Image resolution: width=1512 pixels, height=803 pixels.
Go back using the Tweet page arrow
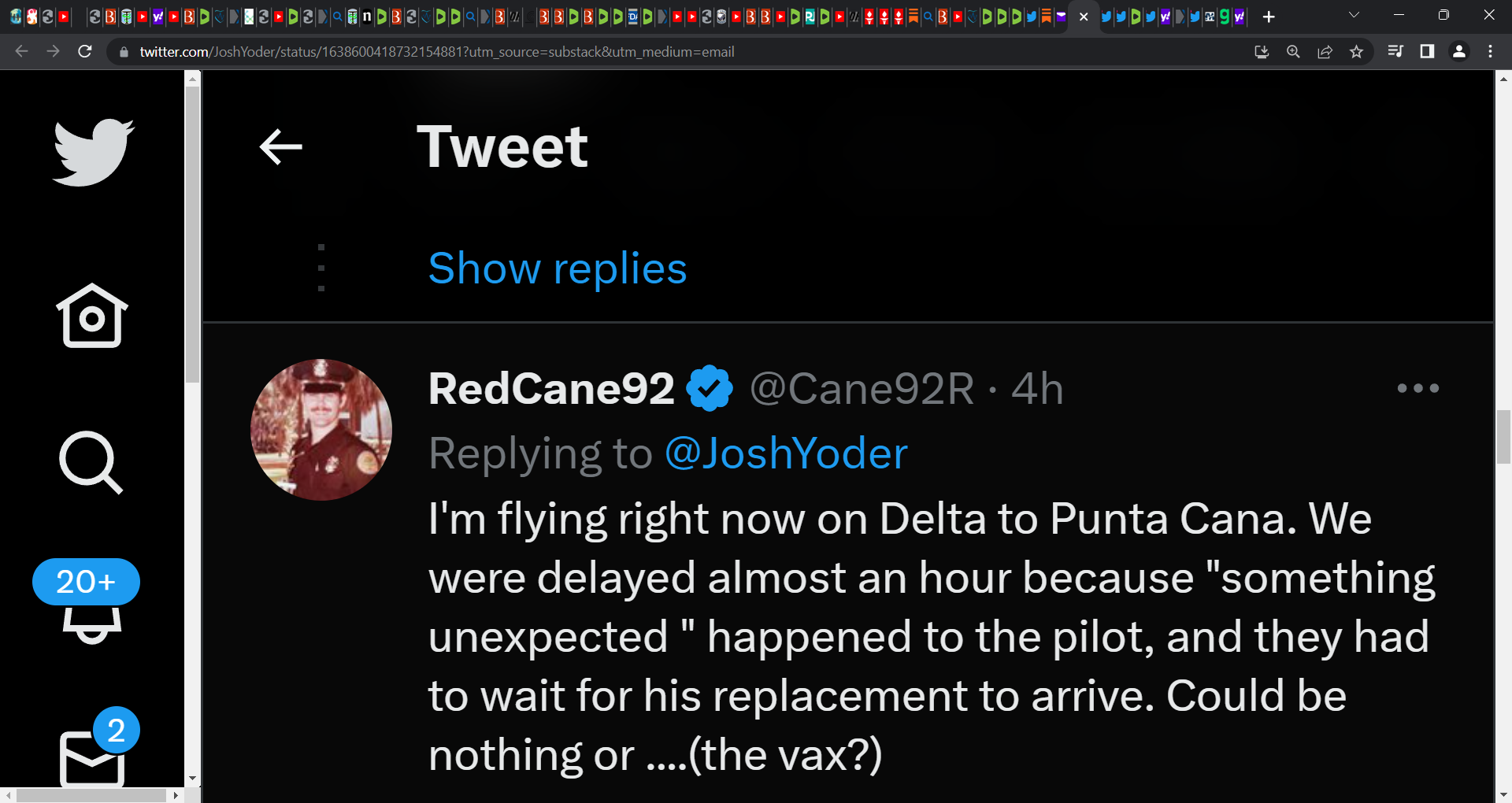coord(280,146)
